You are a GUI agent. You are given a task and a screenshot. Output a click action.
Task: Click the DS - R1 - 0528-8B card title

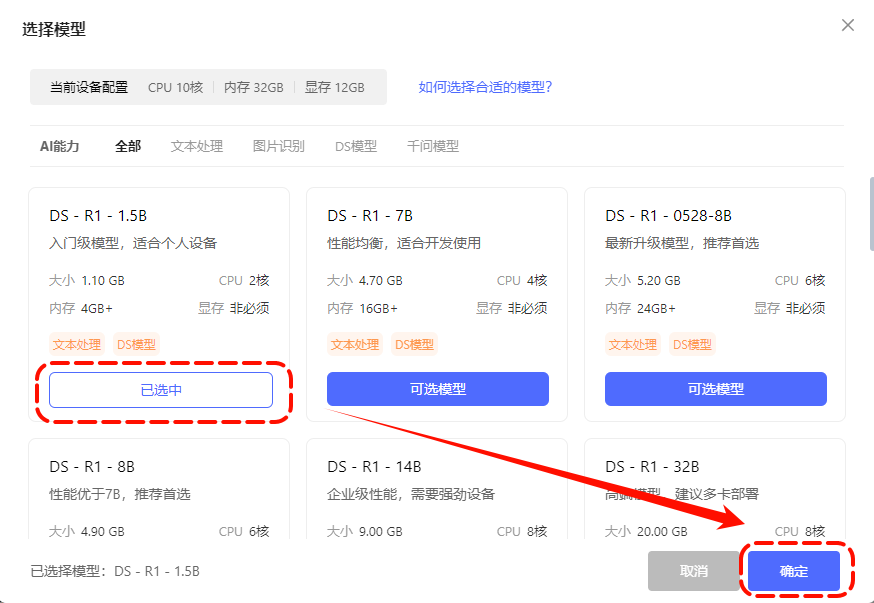[x=668, y=216]
